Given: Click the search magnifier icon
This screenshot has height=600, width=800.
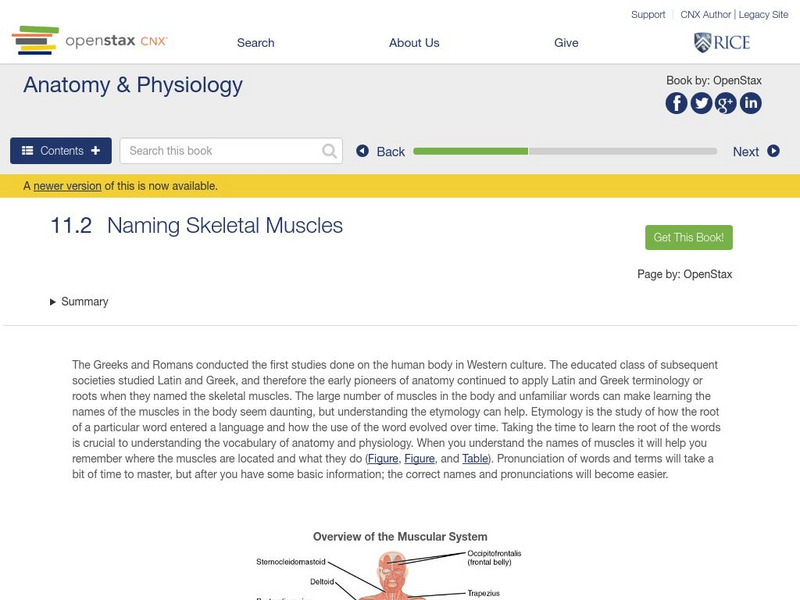Looking at the screenshot, I should 330,151.
